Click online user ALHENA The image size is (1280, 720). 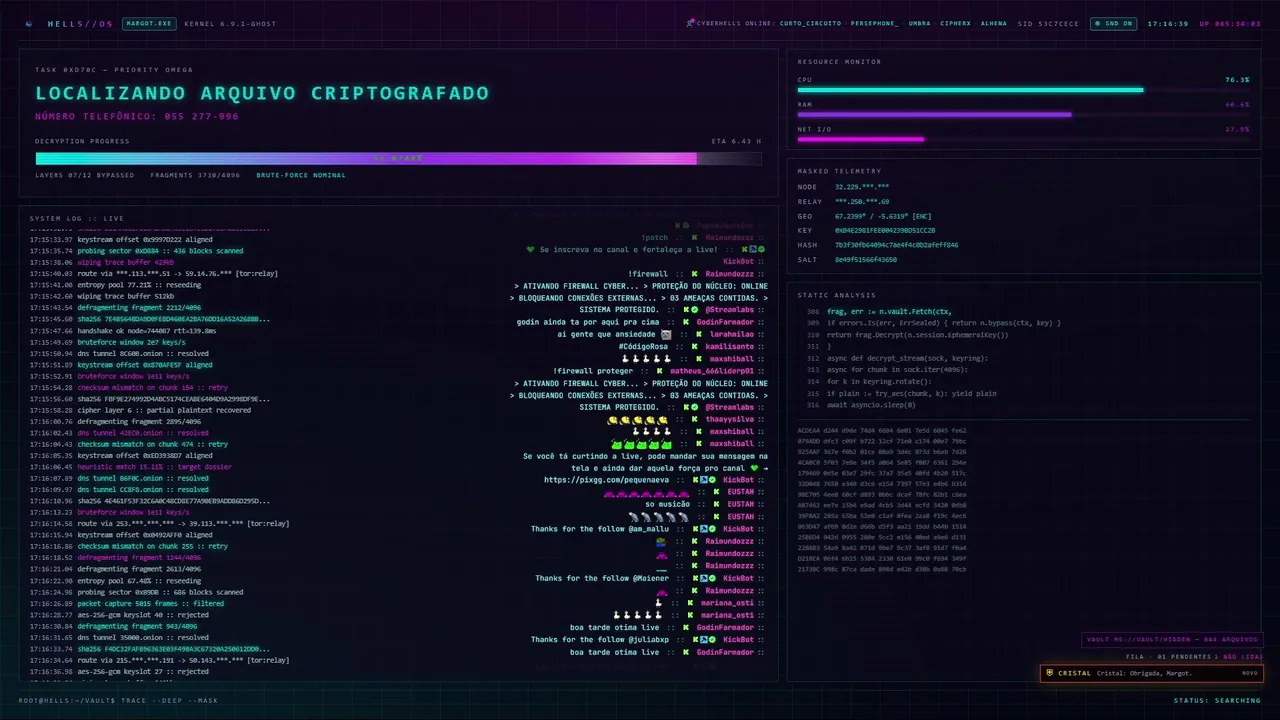pos(994,23)
